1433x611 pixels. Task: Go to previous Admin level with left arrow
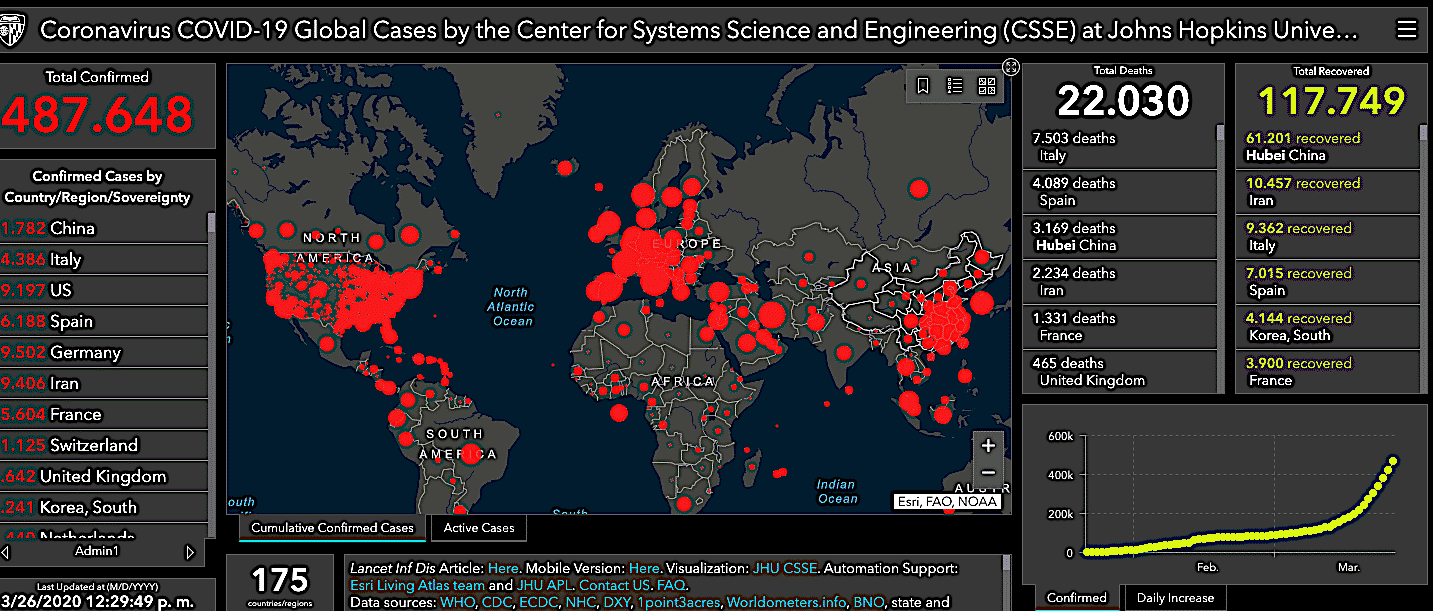pyautogui.click(x=6, y=551)
